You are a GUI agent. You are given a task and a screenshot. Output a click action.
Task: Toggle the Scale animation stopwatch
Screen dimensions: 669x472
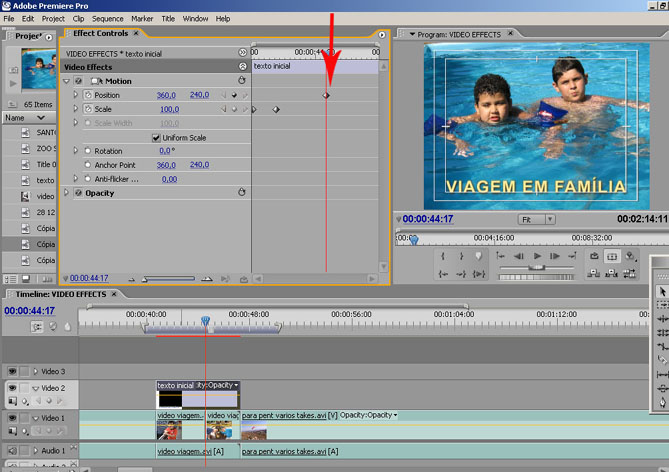point(87,109)
